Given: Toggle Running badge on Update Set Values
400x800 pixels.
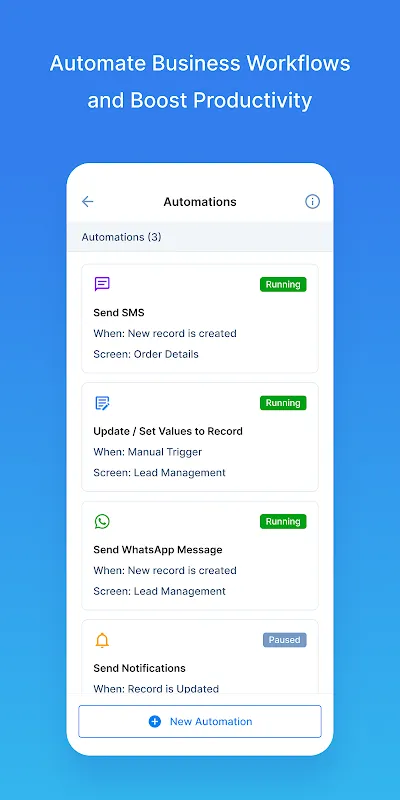Looking at the screenshot, I should coord(283,403).
